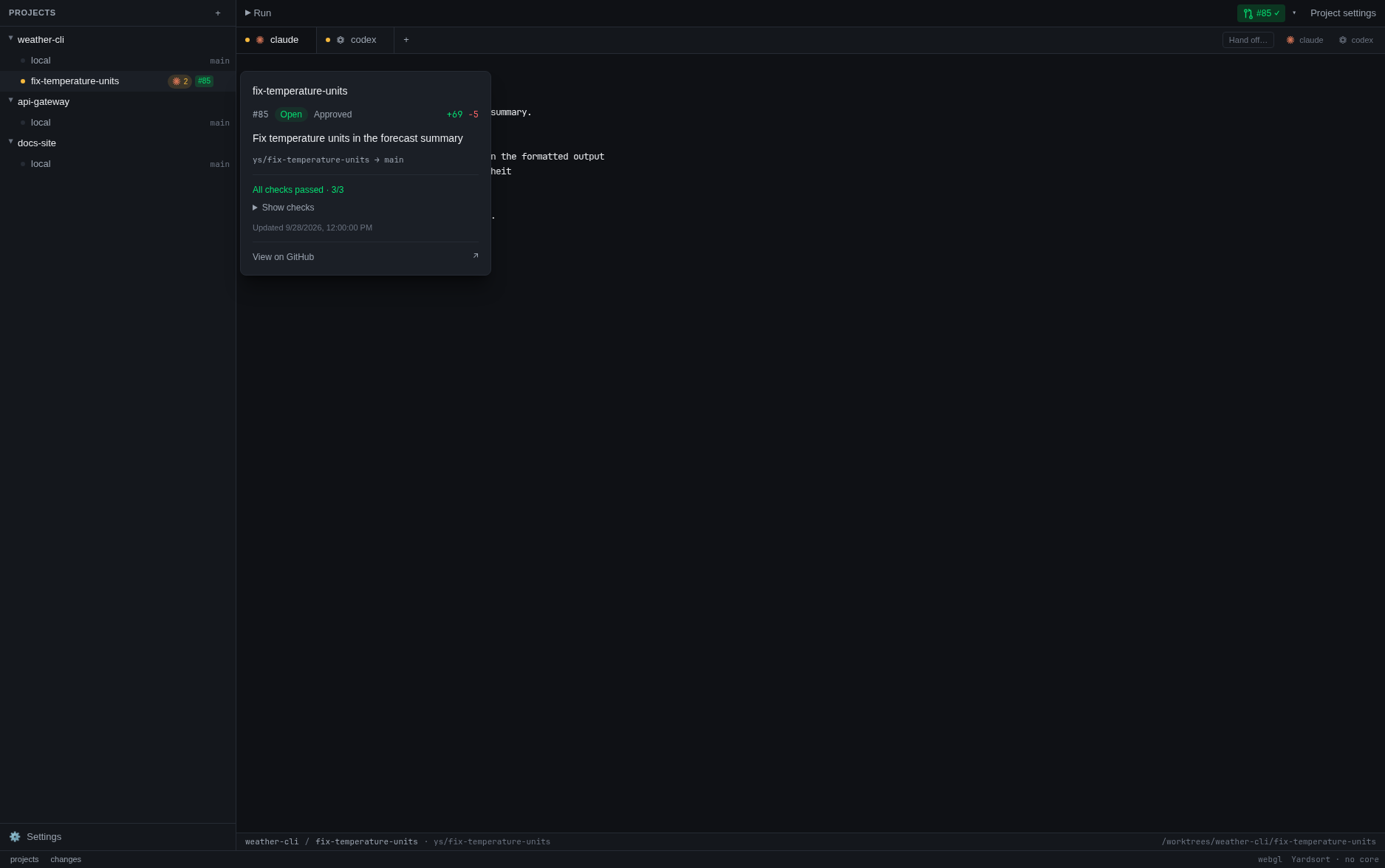The image size is (1385, 868).
Task: Click the Hand off… button
Action: click(1248, 40)
